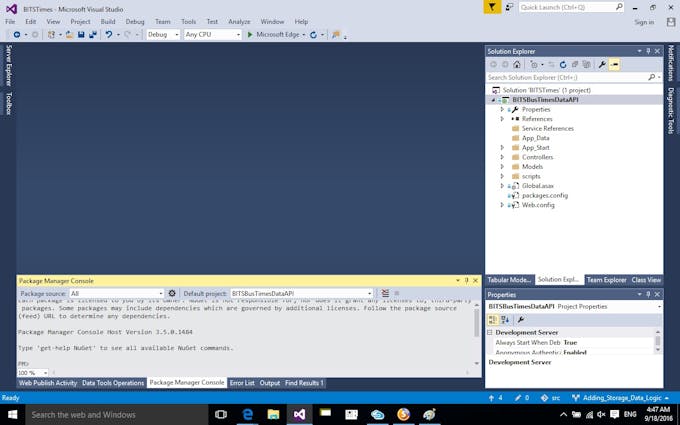
Task: Toggle auto-hide pin on Package Manager Console
Action: click(x=467, y=281)
